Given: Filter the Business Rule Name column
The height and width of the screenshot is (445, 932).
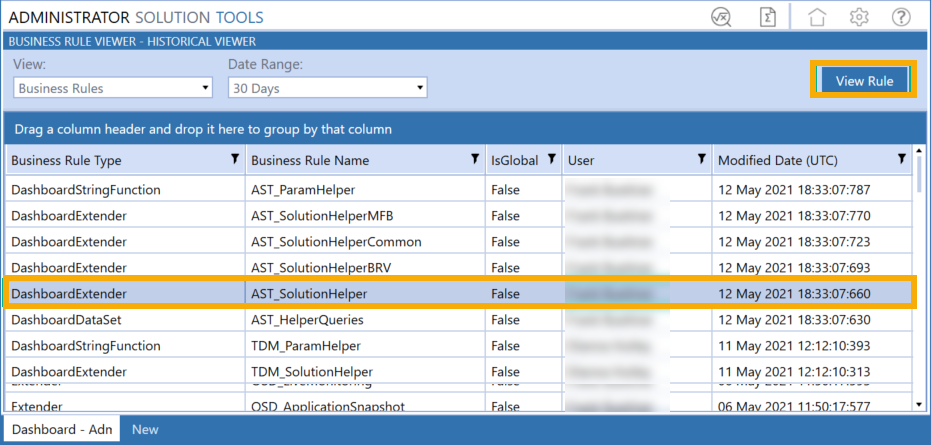Looking at the screenshot, I should tap(475, 158).
